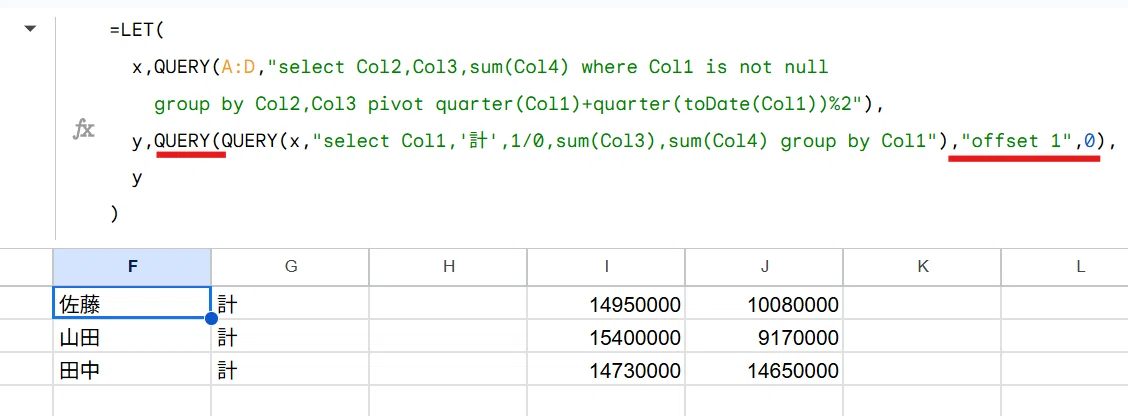Collapse the formula bar with the arrow
The height and width of the screenshot is (416, 1128).
[30, 30]
